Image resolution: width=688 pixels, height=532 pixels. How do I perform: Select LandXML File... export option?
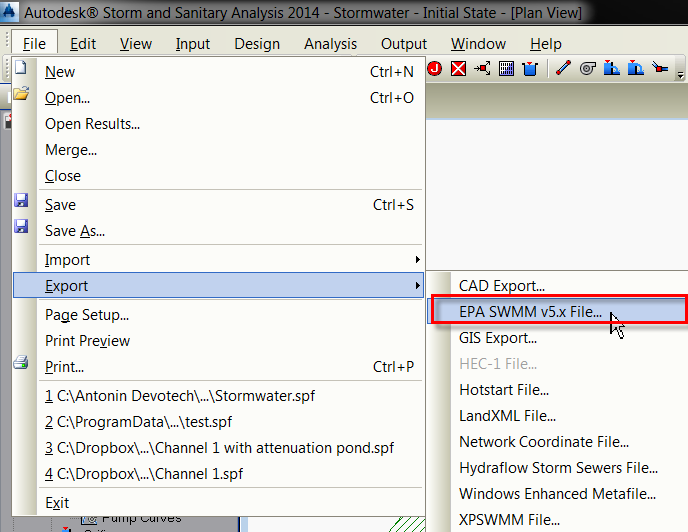557,416
